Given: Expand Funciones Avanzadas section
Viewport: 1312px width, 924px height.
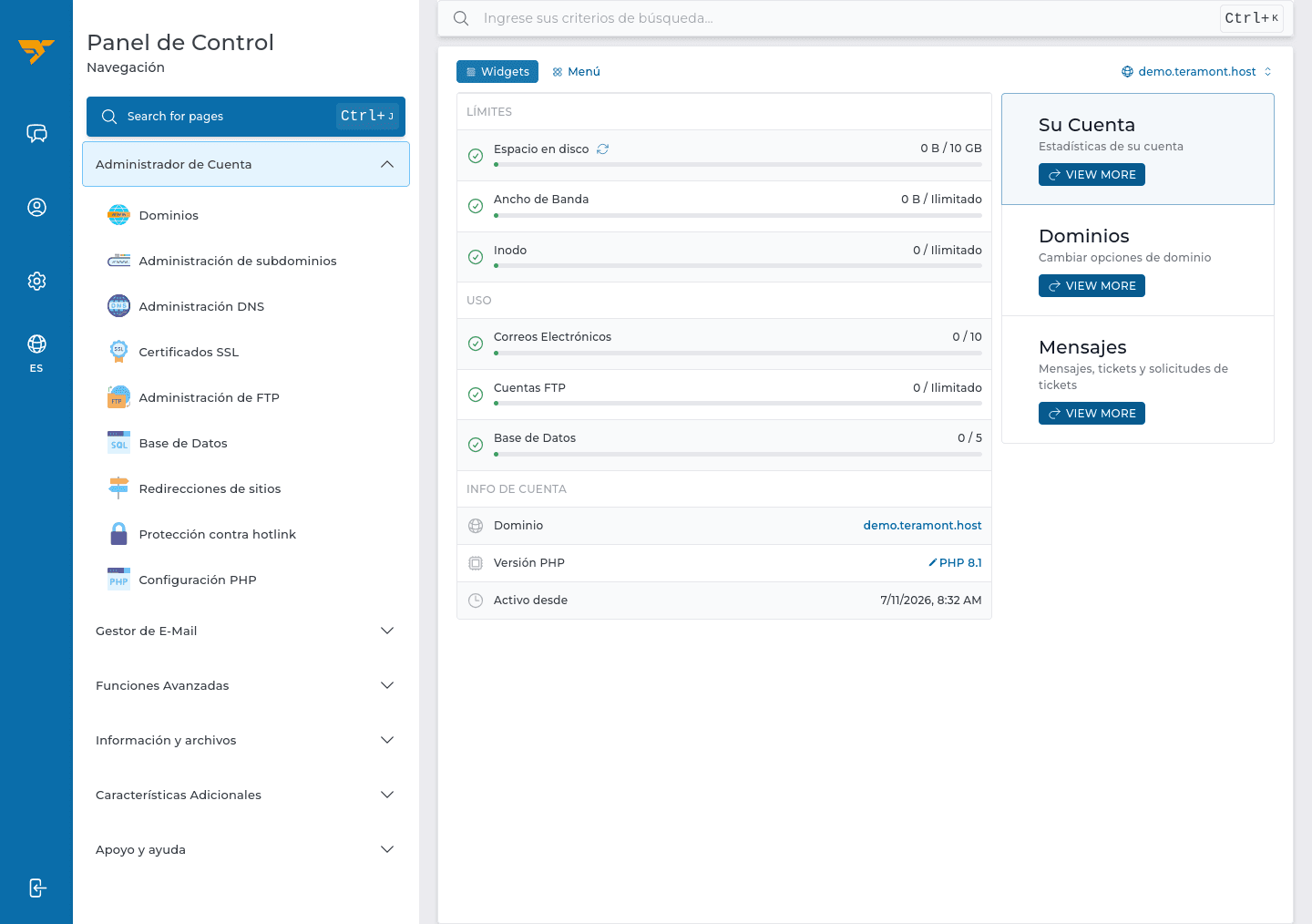Looking at the screenshot, I should [246, 685].
